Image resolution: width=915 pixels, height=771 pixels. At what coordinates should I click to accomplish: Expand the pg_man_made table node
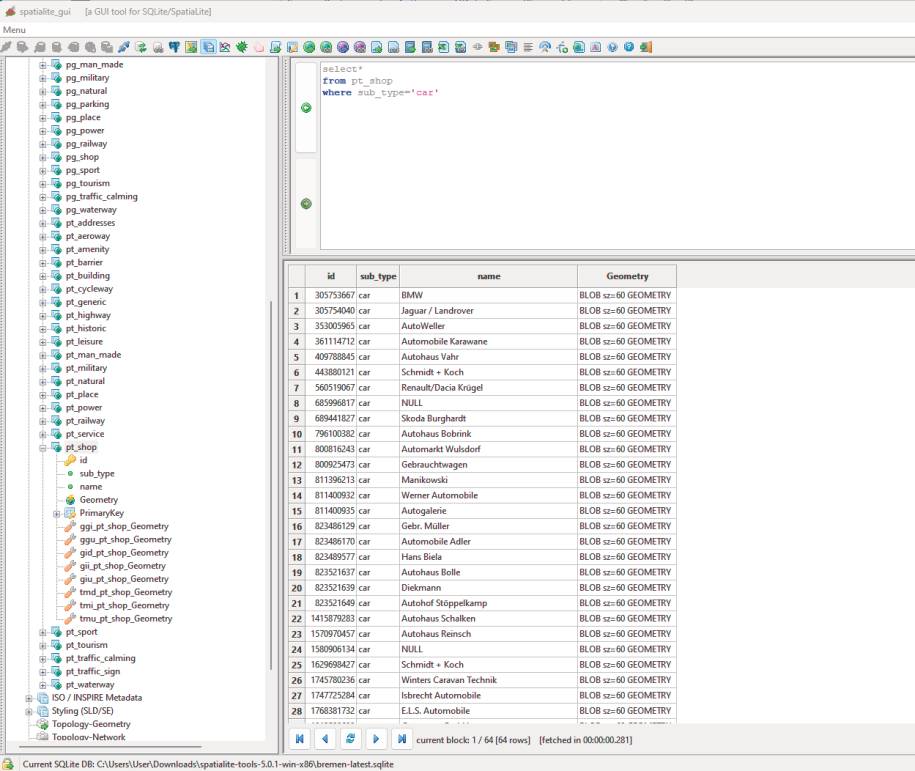click(x=43, y=65)
